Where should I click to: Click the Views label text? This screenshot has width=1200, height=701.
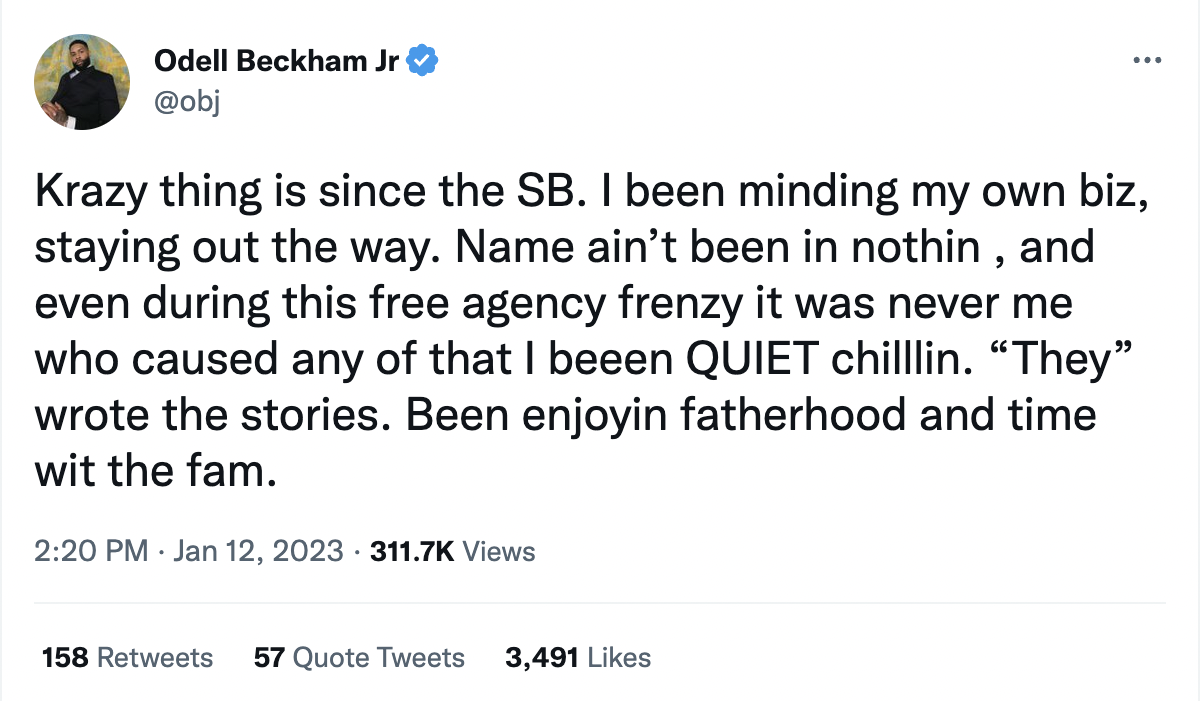498,551
